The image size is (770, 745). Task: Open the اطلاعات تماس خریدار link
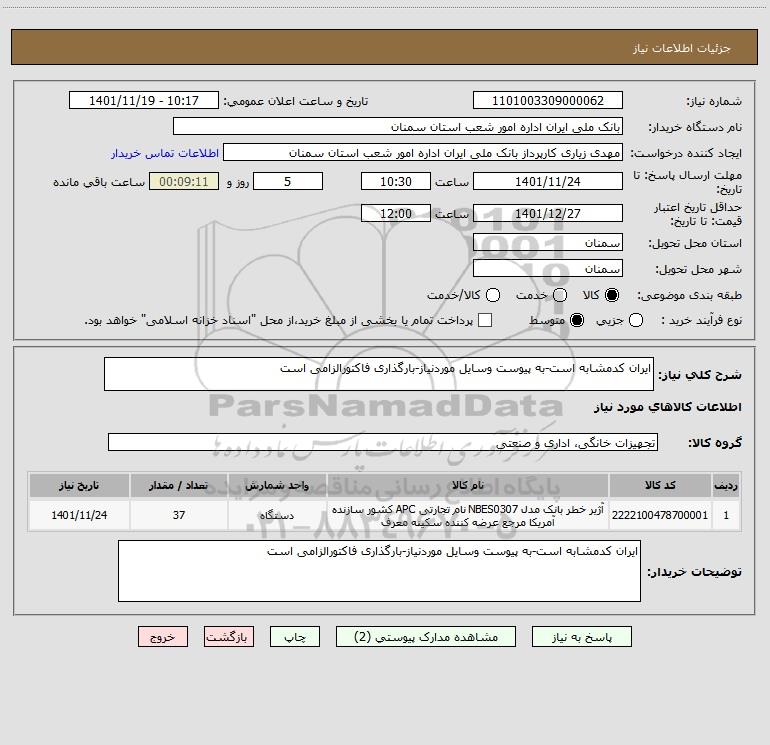[x=165, y=153]
